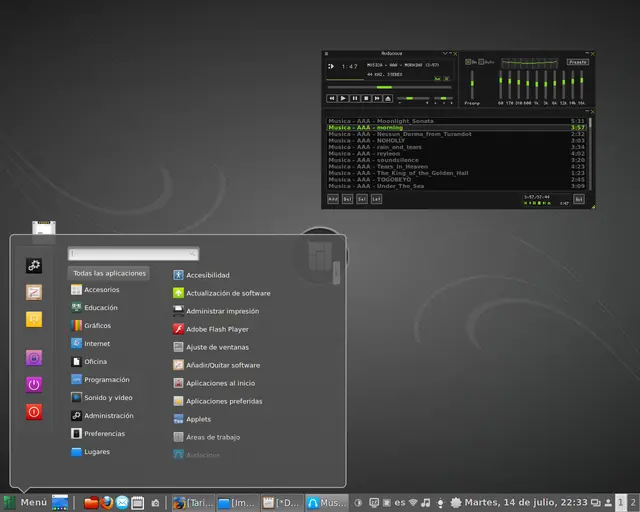
Task: Skip to previous track in Audacious
Action: click(331, 98)
